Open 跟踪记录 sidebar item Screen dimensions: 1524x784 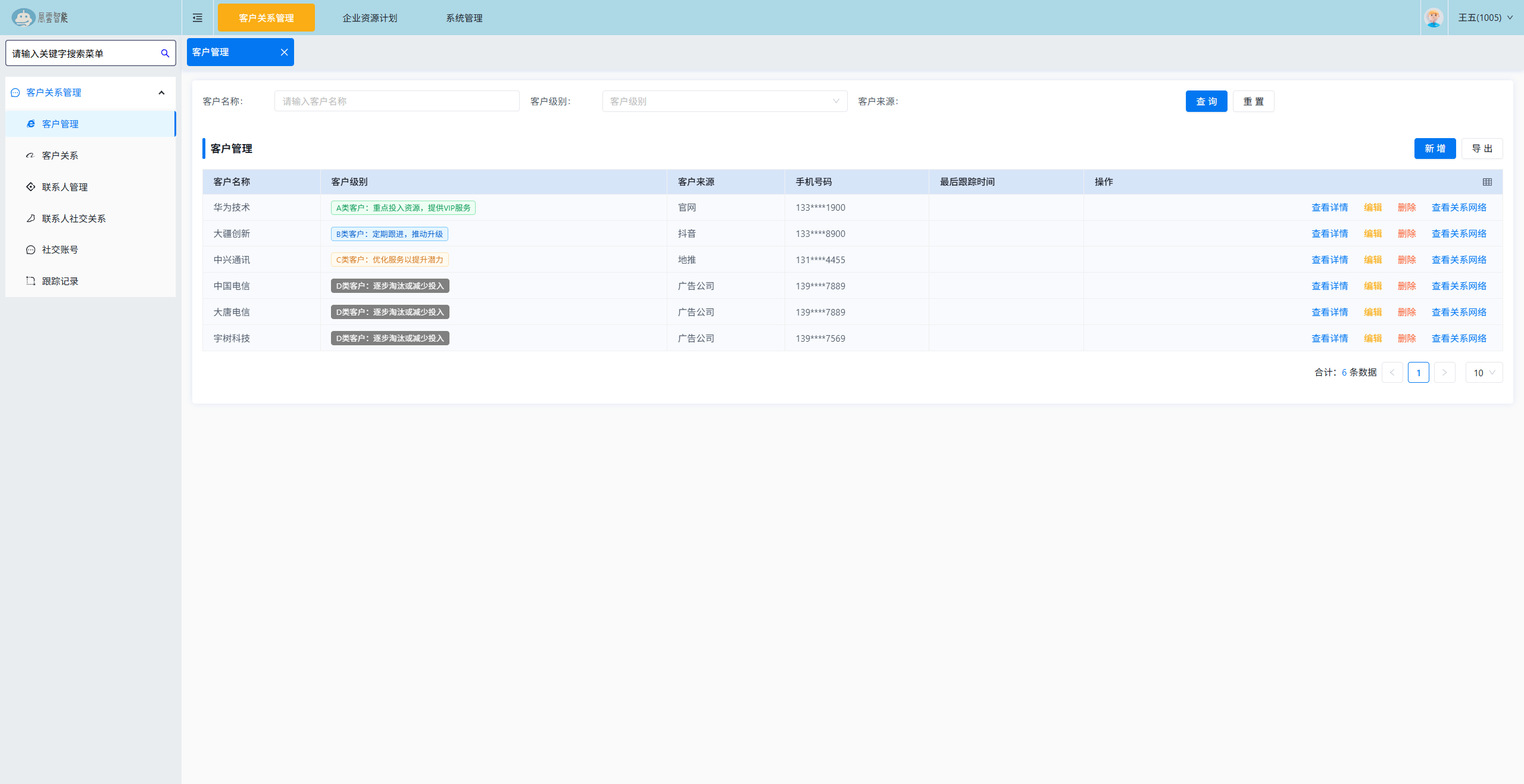[60, 281]
